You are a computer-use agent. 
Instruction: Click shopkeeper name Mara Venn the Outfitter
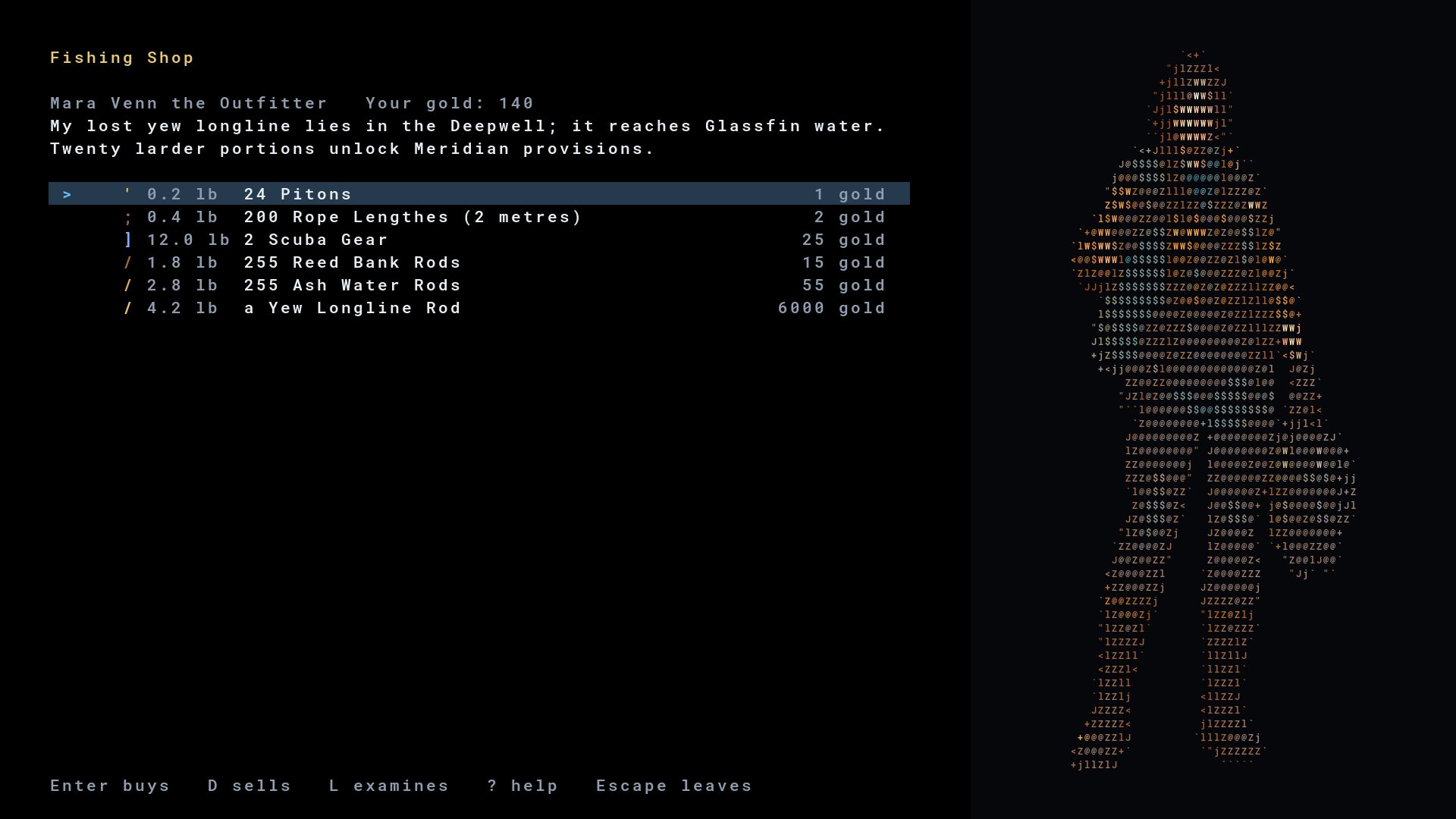pos(189,103)
